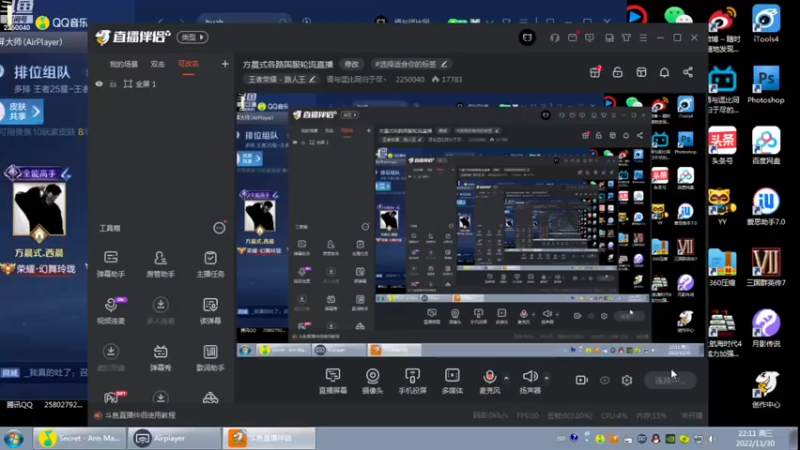This screenshot has height=450, width=800.
Task: Expand the 扬声器 options arrow
Action: (x=546, y=378)
